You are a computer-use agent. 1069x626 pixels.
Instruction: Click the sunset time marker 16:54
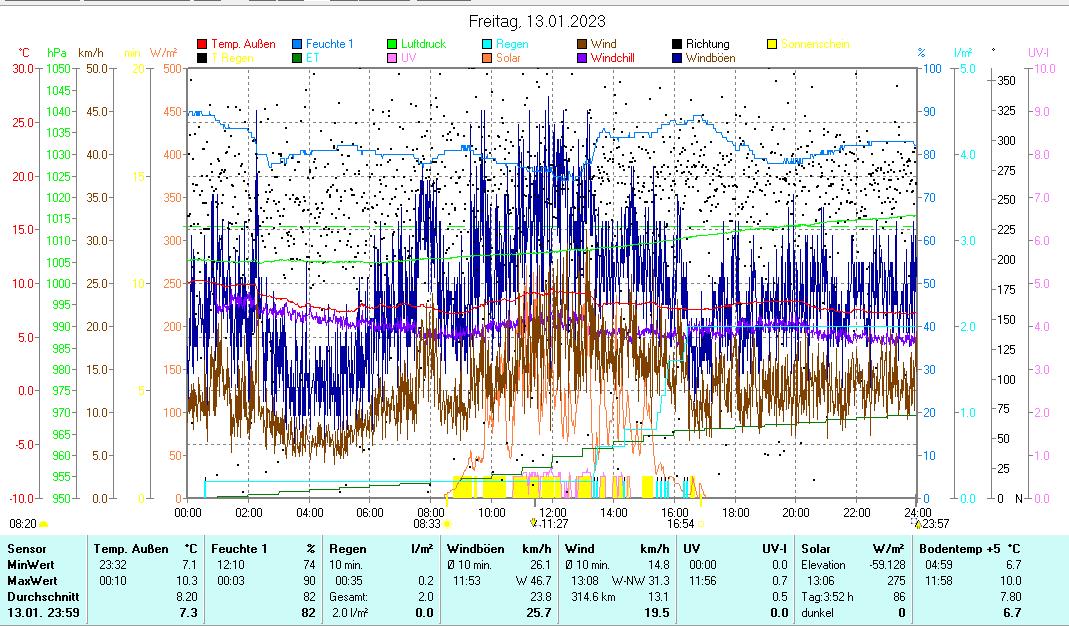coord(682,522)
